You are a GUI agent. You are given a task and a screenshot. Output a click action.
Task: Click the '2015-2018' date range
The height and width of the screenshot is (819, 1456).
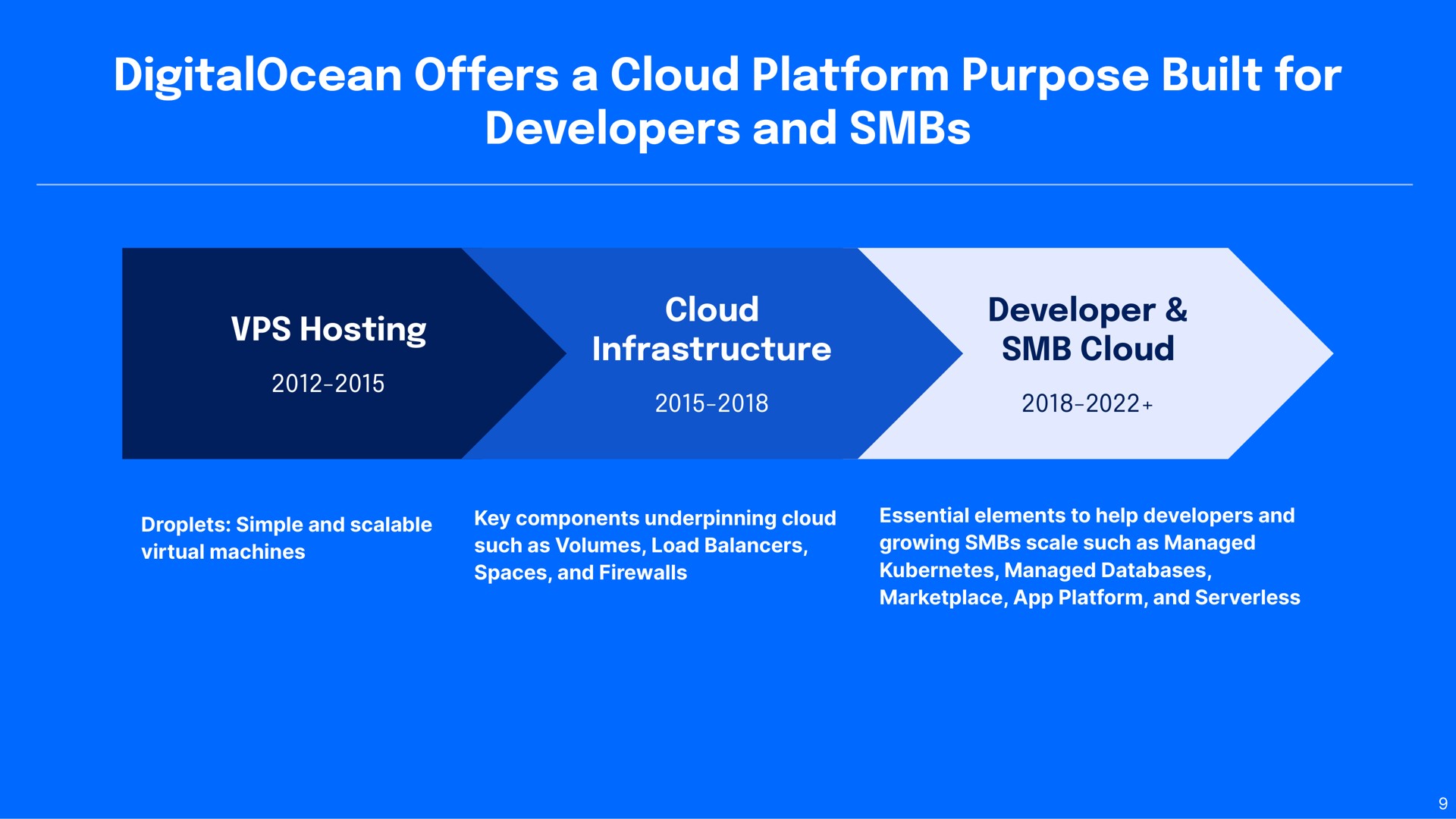click(x=711, y=403)
